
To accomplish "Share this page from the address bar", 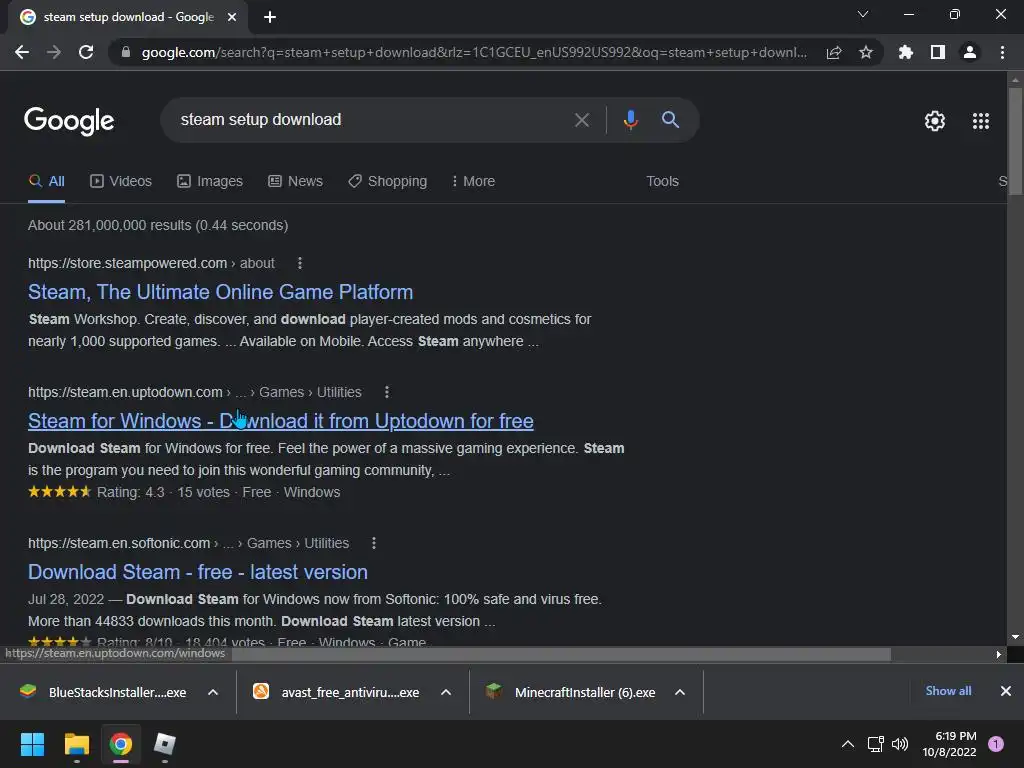I will click(834, 52).
